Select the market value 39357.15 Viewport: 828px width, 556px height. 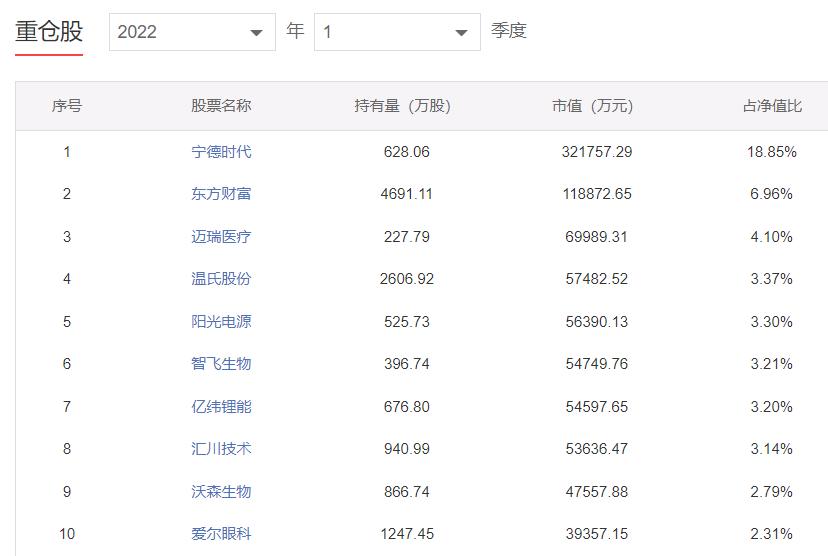597,534
